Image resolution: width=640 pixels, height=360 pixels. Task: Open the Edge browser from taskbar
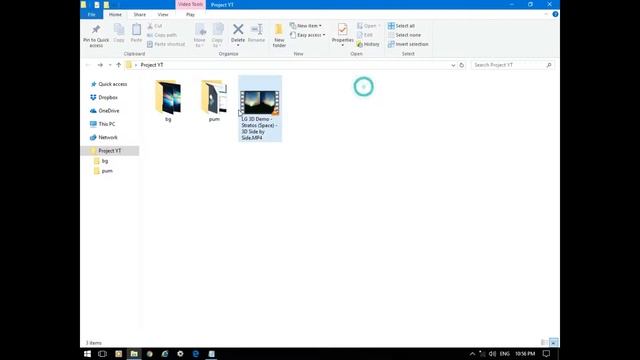[196, 353]
